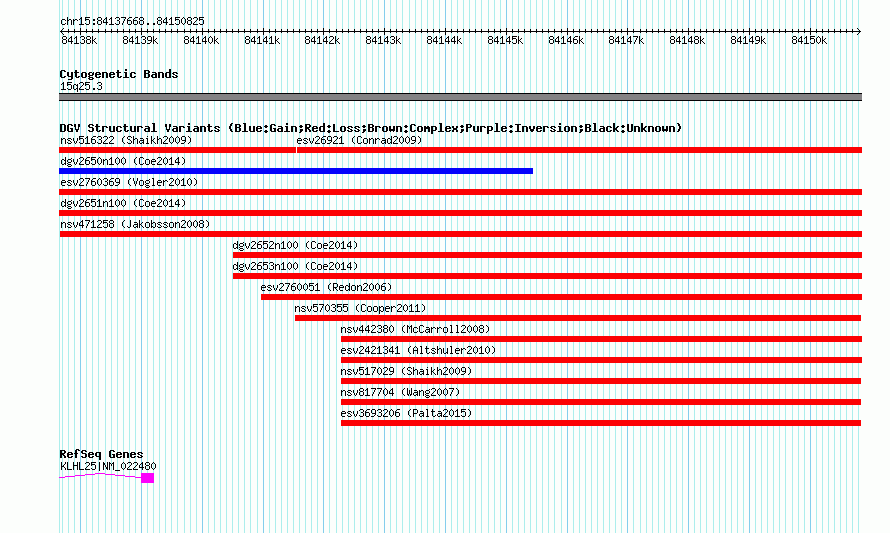Select the red esv2760369 loss bar
Image resolution: width=890 pixels, height=533 pixels.
pyautogui.click(x=460, y=192)
